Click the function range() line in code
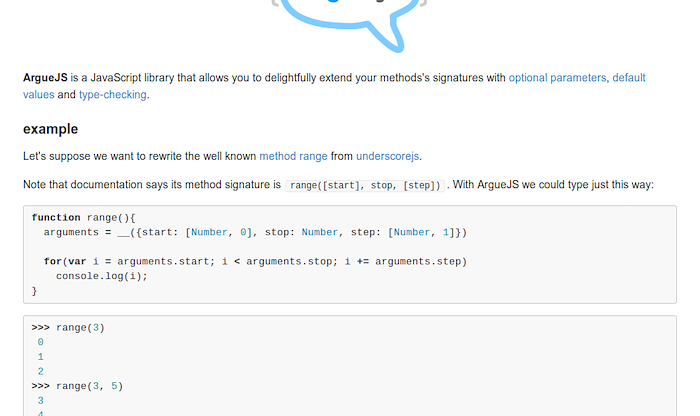This screenshot has width=700, height=416. point(83,217)
